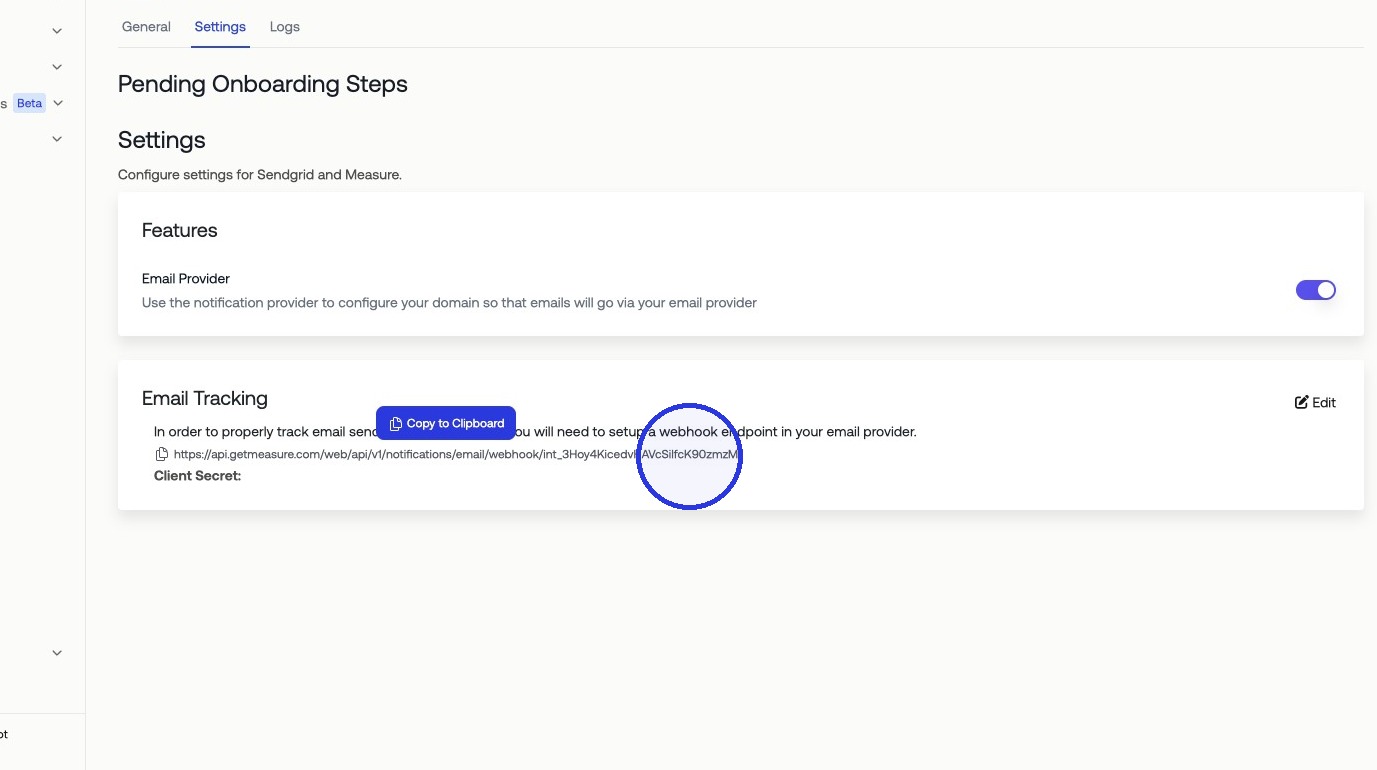Click the Email Provider feature title
Viewport: 1377px width, 770px height.
(x=186, y=279)
